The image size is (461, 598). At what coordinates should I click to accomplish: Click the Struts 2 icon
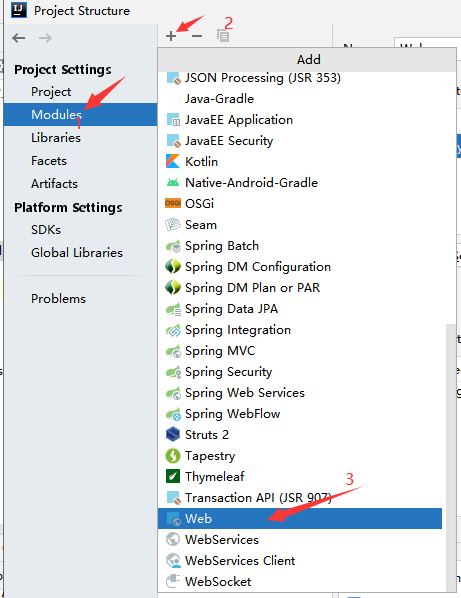pos(173,434)
